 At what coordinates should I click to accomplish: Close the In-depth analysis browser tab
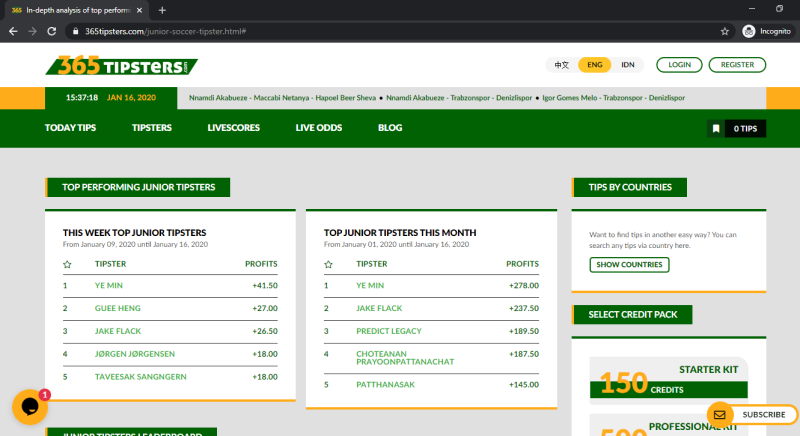[x=139, y=10]
